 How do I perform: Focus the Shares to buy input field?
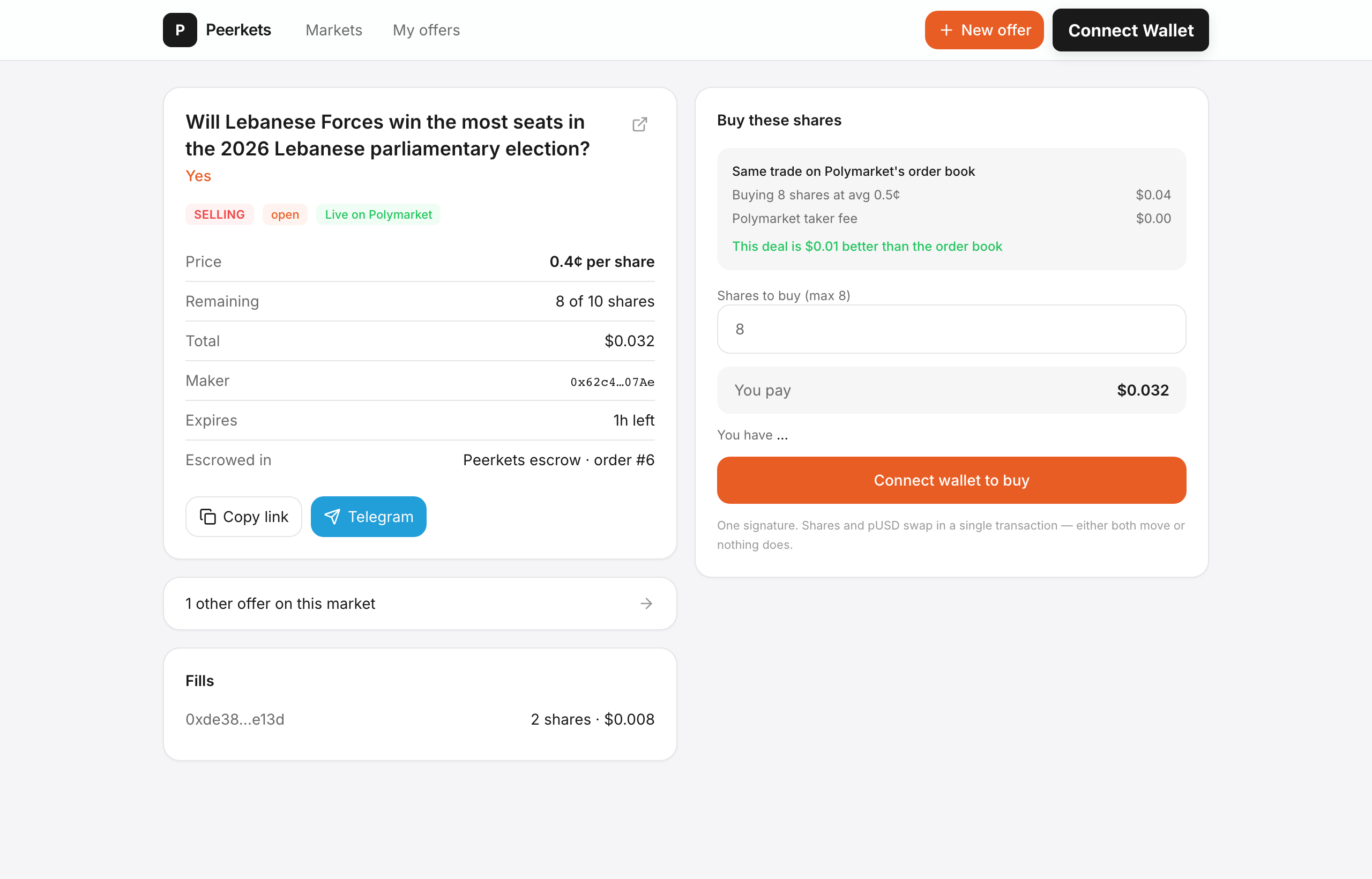click(951, 329)
